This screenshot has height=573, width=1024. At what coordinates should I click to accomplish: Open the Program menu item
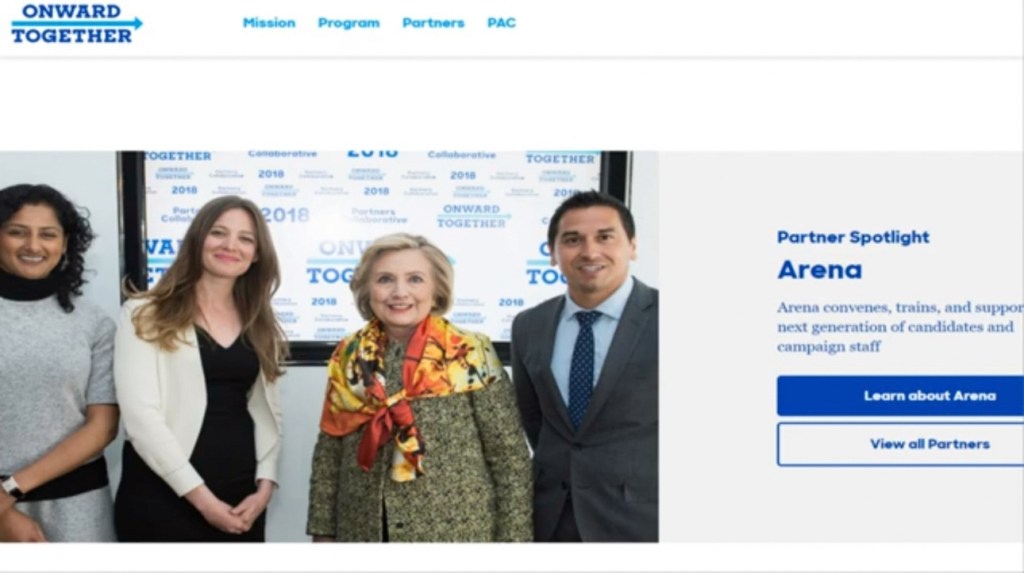(x=349, y=23)
